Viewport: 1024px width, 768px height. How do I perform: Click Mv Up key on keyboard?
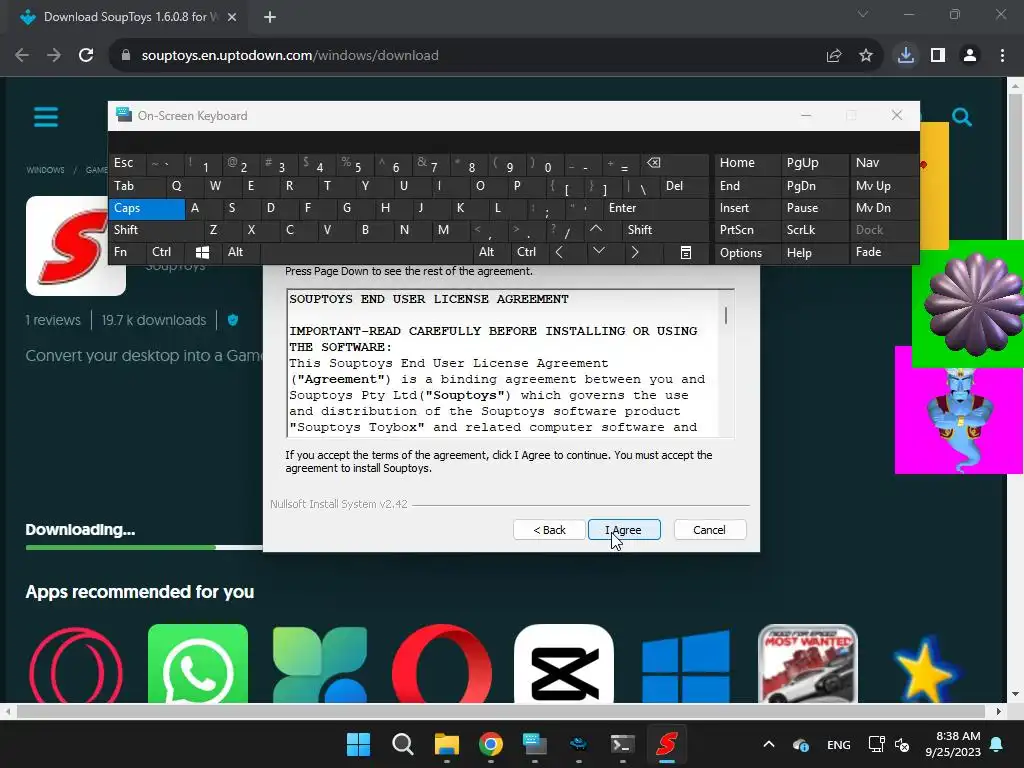(884, 186)
